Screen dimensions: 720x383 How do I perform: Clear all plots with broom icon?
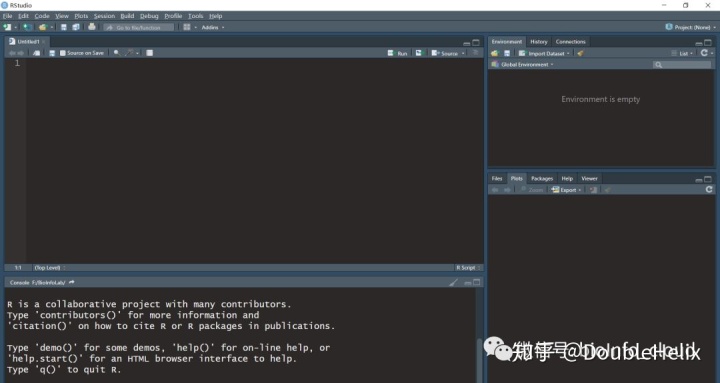click(x=607, y=190)
